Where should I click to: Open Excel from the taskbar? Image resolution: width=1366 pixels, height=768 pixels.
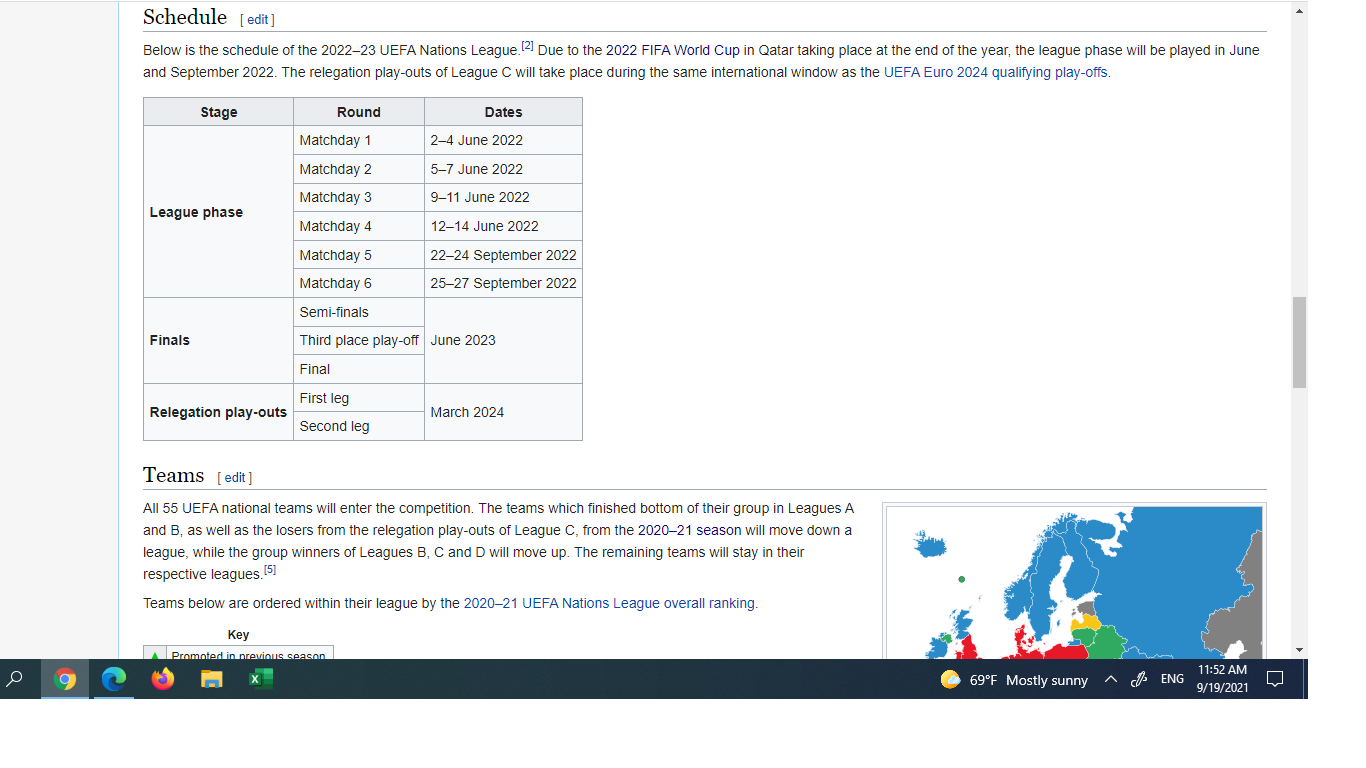click(261, 679)
